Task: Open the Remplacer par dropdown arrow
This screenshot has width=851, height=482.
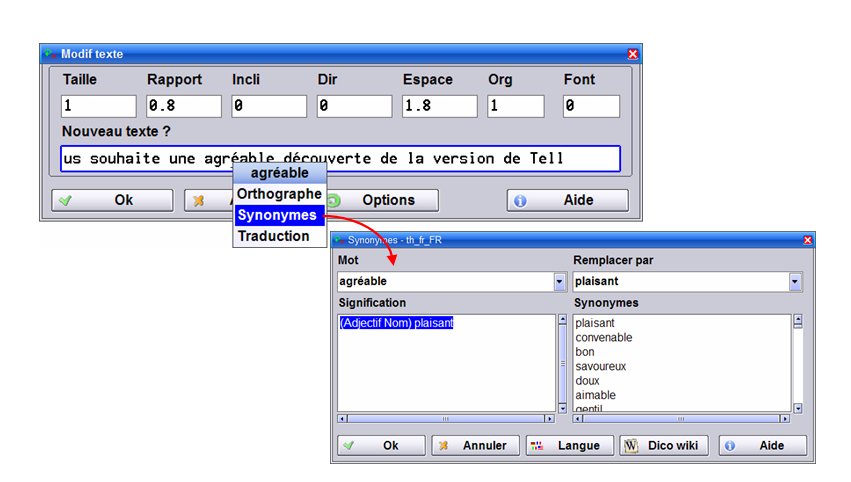Action: point(795,282)
